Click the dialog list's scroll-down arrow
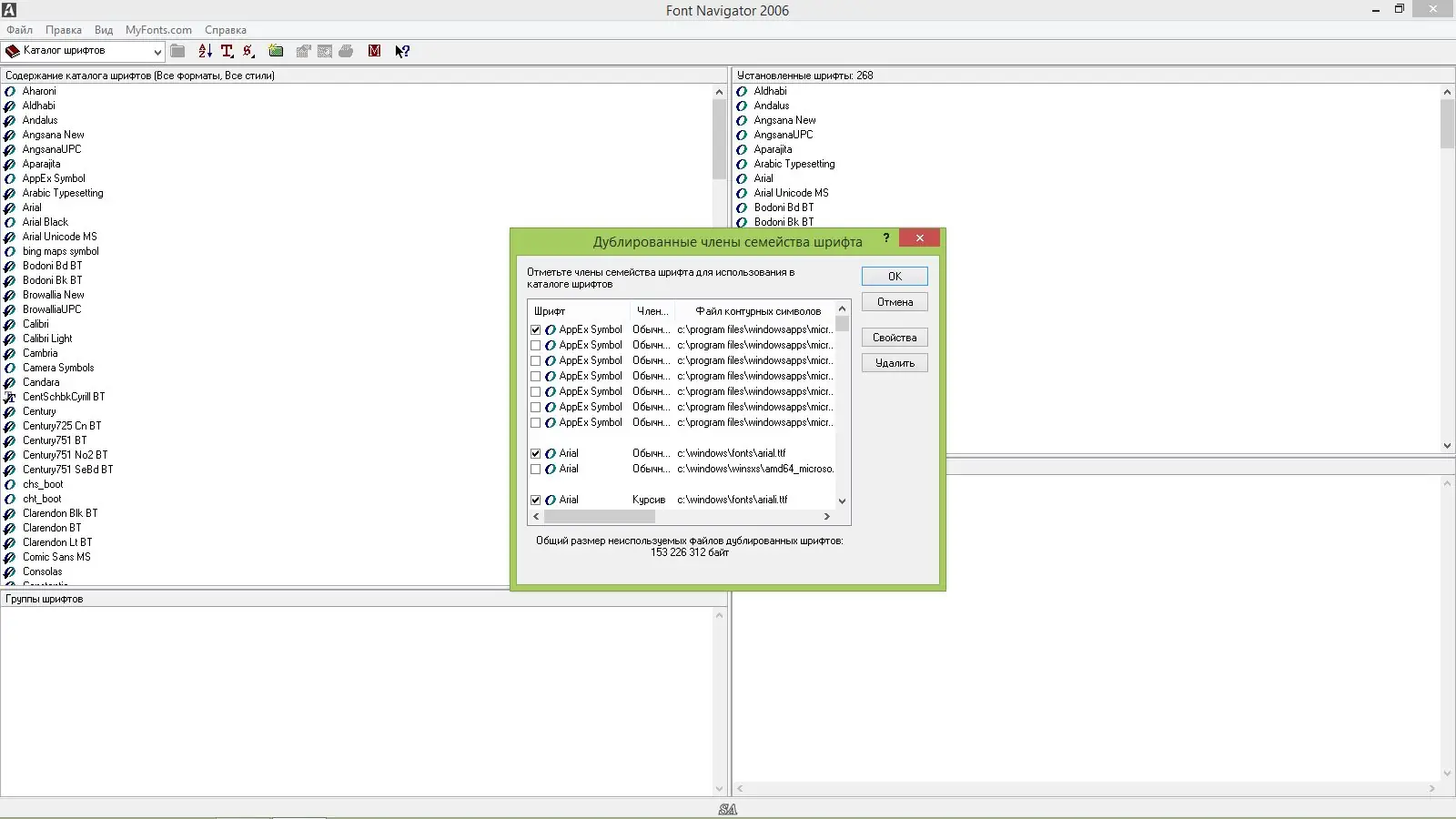The height and width of the screenshot is (819, 1456). pos(842,500)
